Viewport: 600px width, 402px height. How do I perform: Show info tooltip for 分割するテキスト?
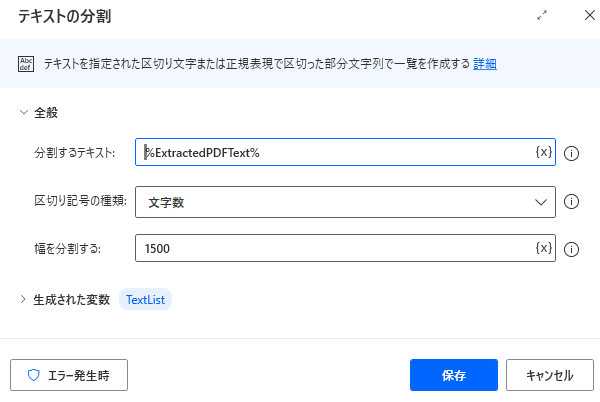[571, 153]
